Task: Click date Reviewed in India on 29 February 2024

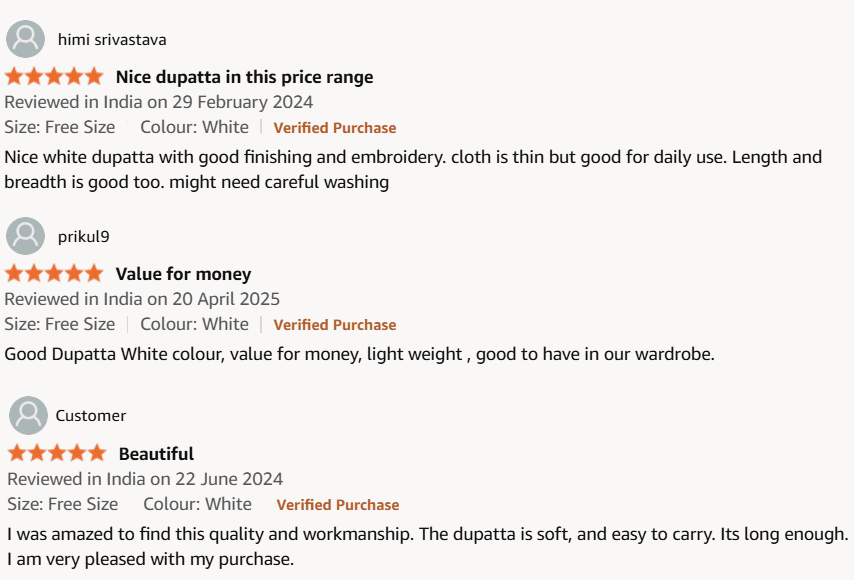Action: (159, 102)
